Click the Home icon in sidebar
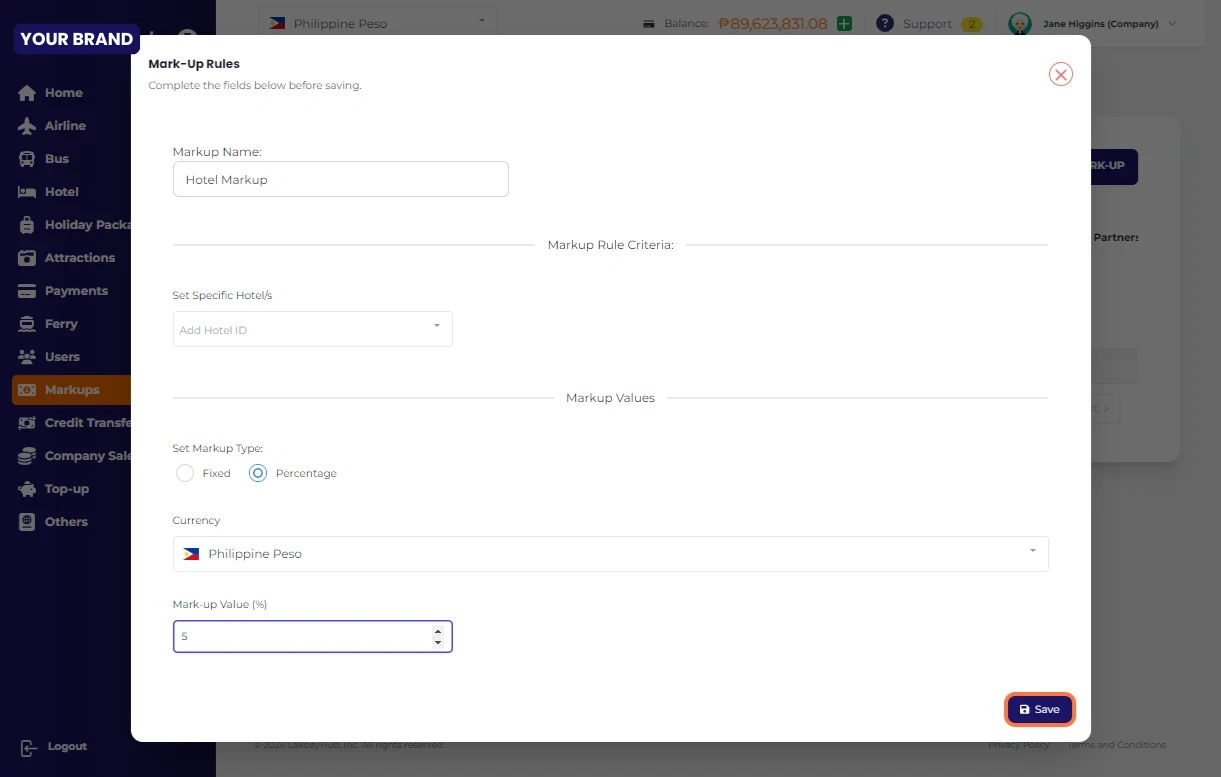Screen dimensions: 1221x777 point(27,93)
